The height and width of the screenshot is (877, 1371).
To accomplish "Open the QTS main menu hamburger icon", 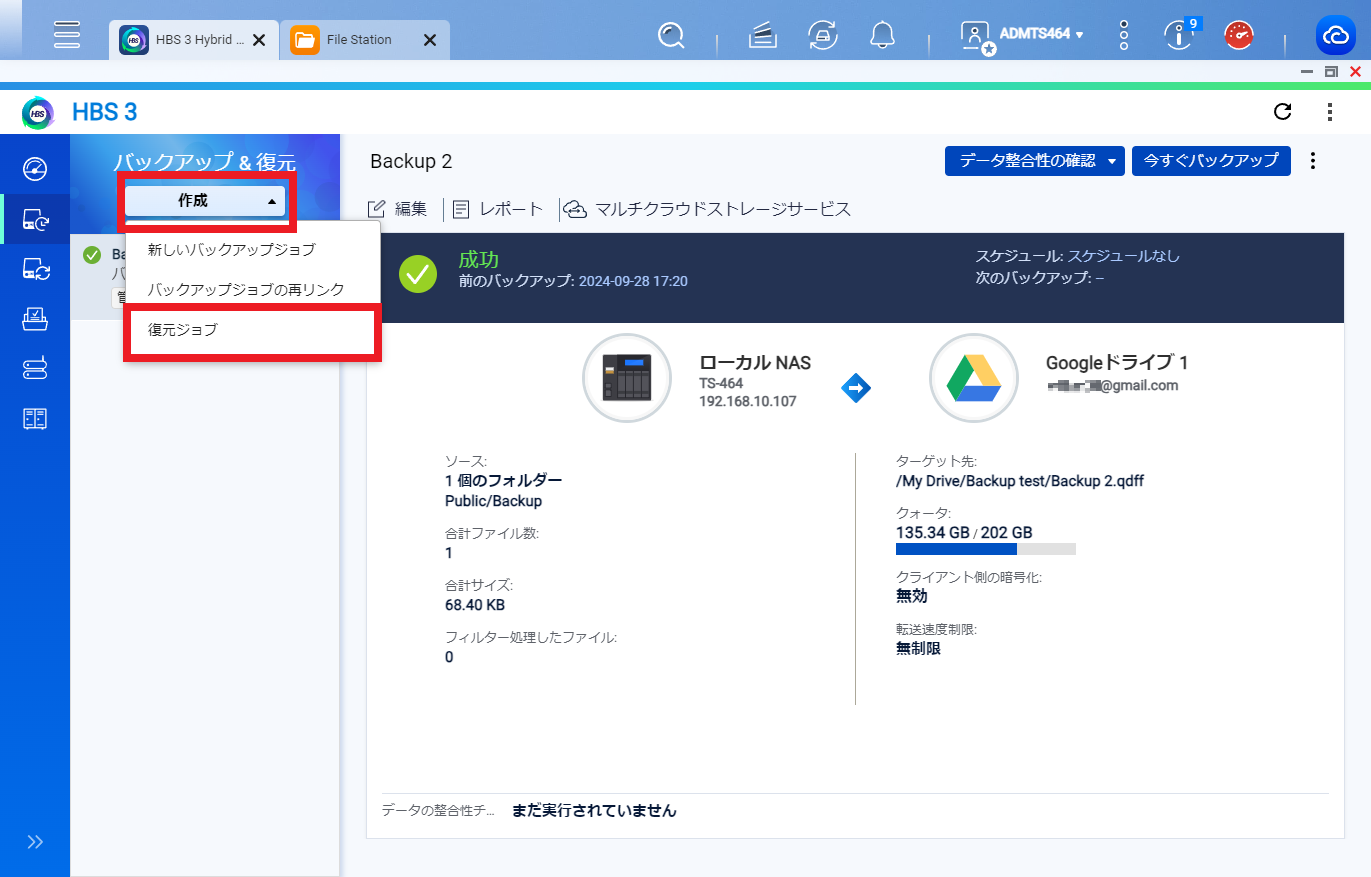I will click(x=67, y=34).
